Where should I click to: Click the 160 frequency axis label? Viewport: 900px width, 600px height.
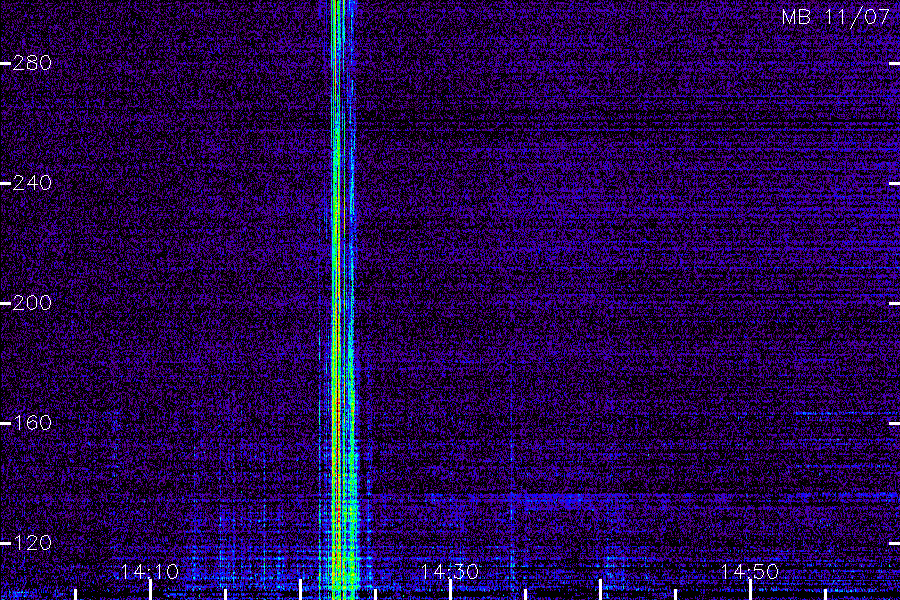(x=32, y=423)
